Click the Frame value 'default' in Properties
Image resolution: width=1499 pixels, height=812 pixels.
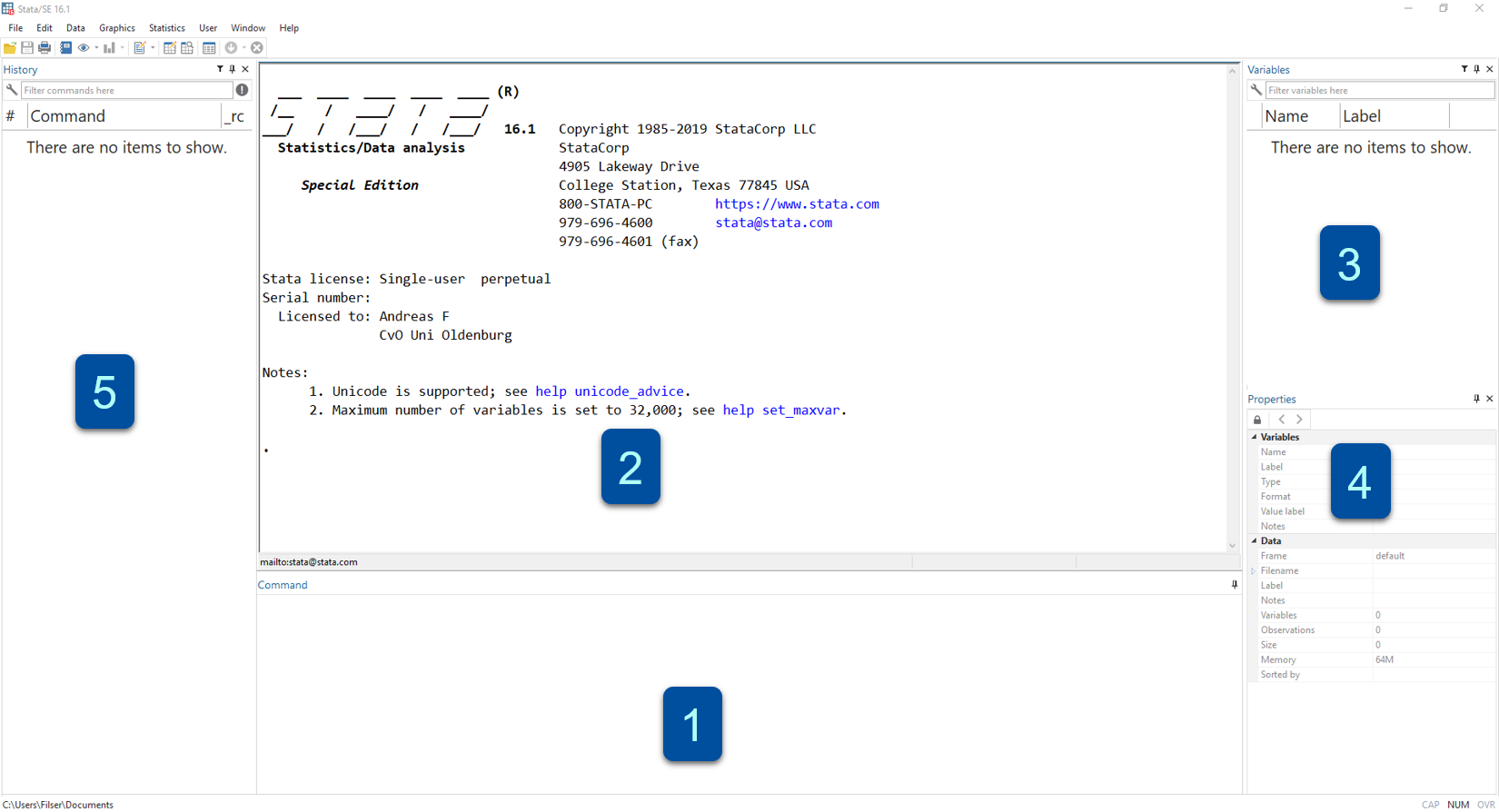point(1389,556)
